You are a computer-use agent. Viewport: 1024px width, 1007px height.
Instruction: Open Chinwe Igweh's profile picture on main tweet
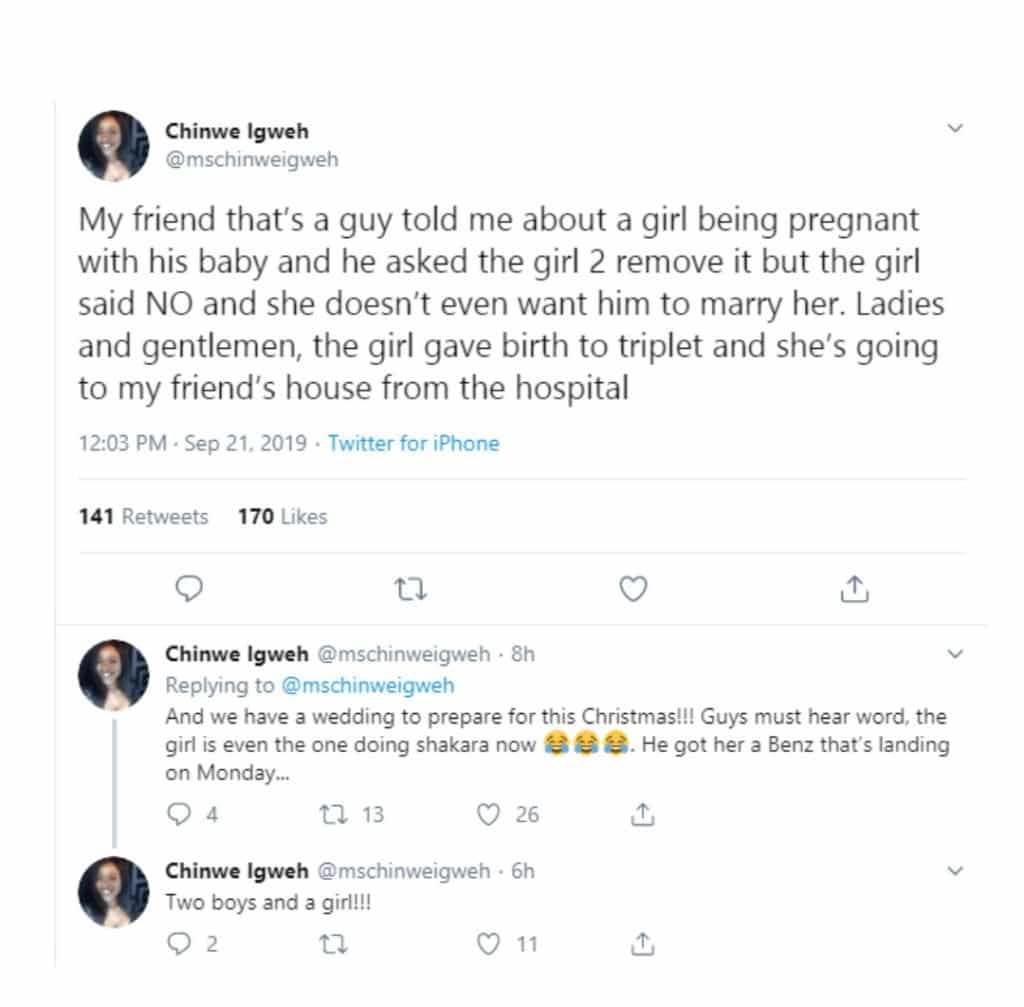[x=113, y=146]
